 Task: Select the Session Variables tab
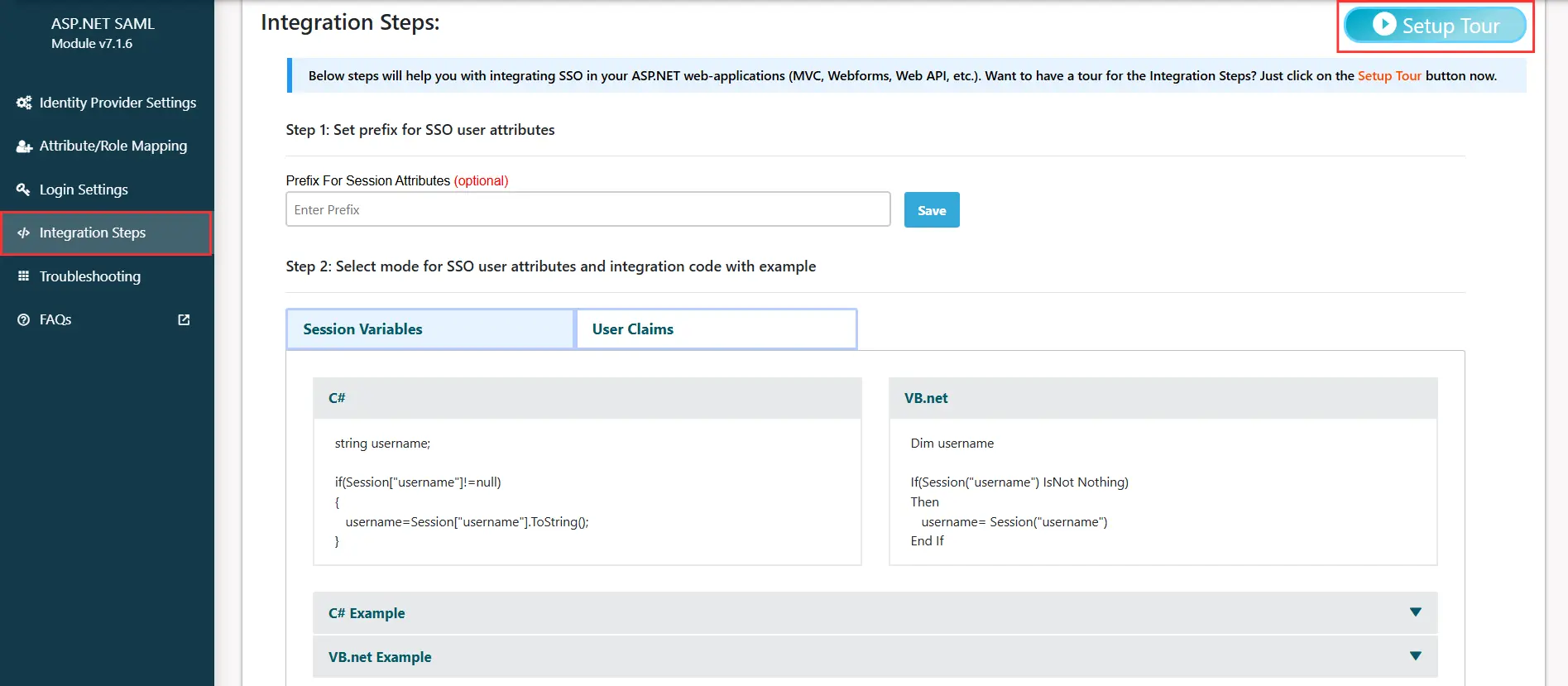click(429, 329)
